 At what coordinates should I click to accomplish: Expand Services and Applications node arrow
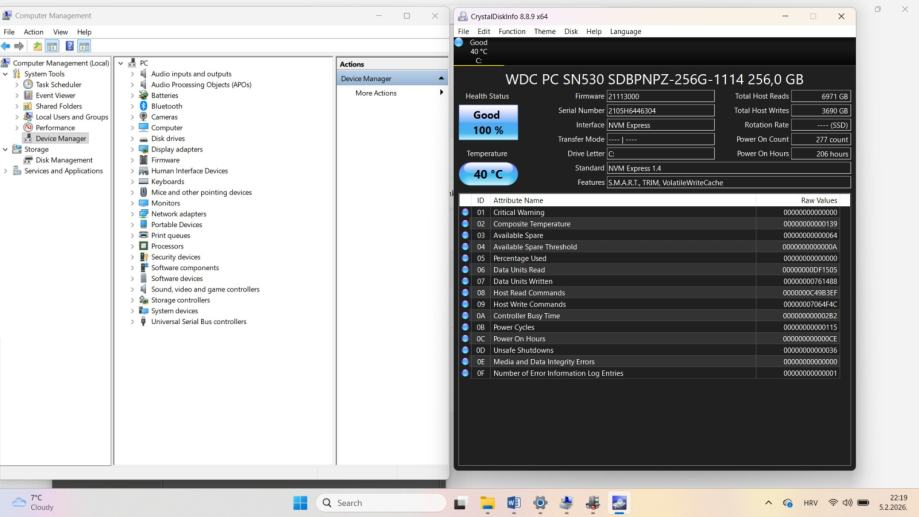[6, 171]
